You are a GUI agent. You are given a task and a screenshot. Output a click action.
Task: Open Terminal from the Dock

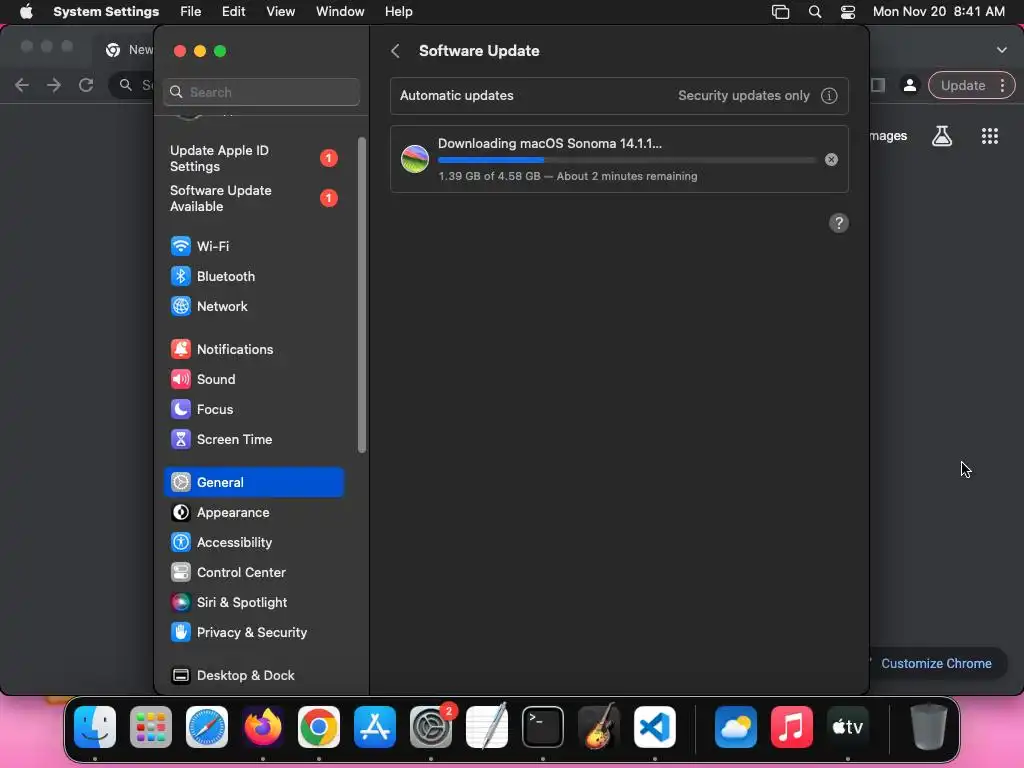coord(543,727)
